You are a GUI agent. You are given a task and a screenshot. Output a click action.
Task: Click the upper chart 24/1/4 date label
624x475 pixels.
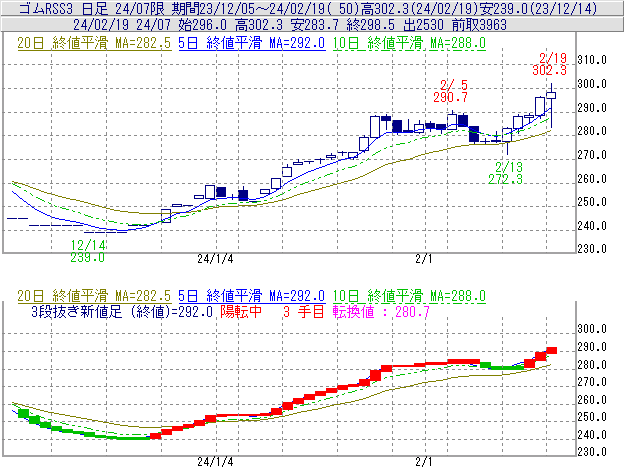[x=215, y=259]
